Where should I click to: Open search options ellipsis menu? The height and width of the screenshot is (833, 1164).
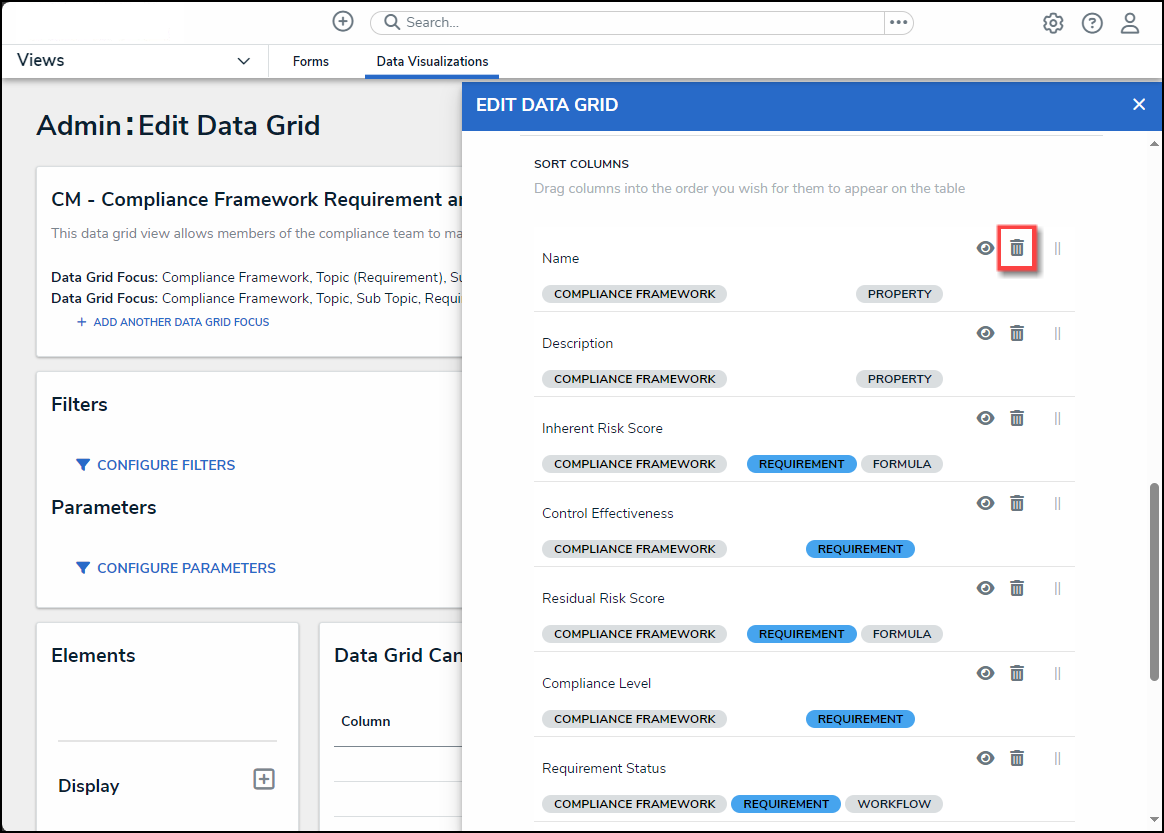[898, 22]
